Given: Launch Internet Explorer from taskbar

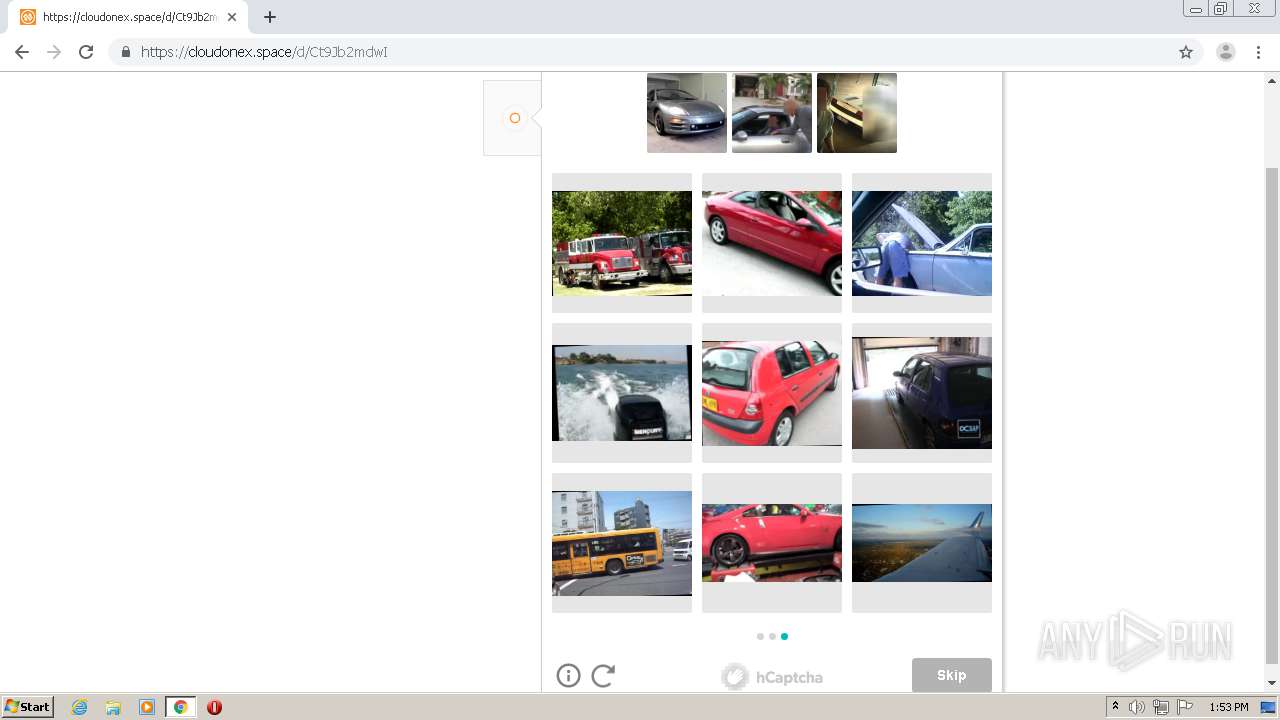Looking at the screenshot, I should [x=79, y=707].
